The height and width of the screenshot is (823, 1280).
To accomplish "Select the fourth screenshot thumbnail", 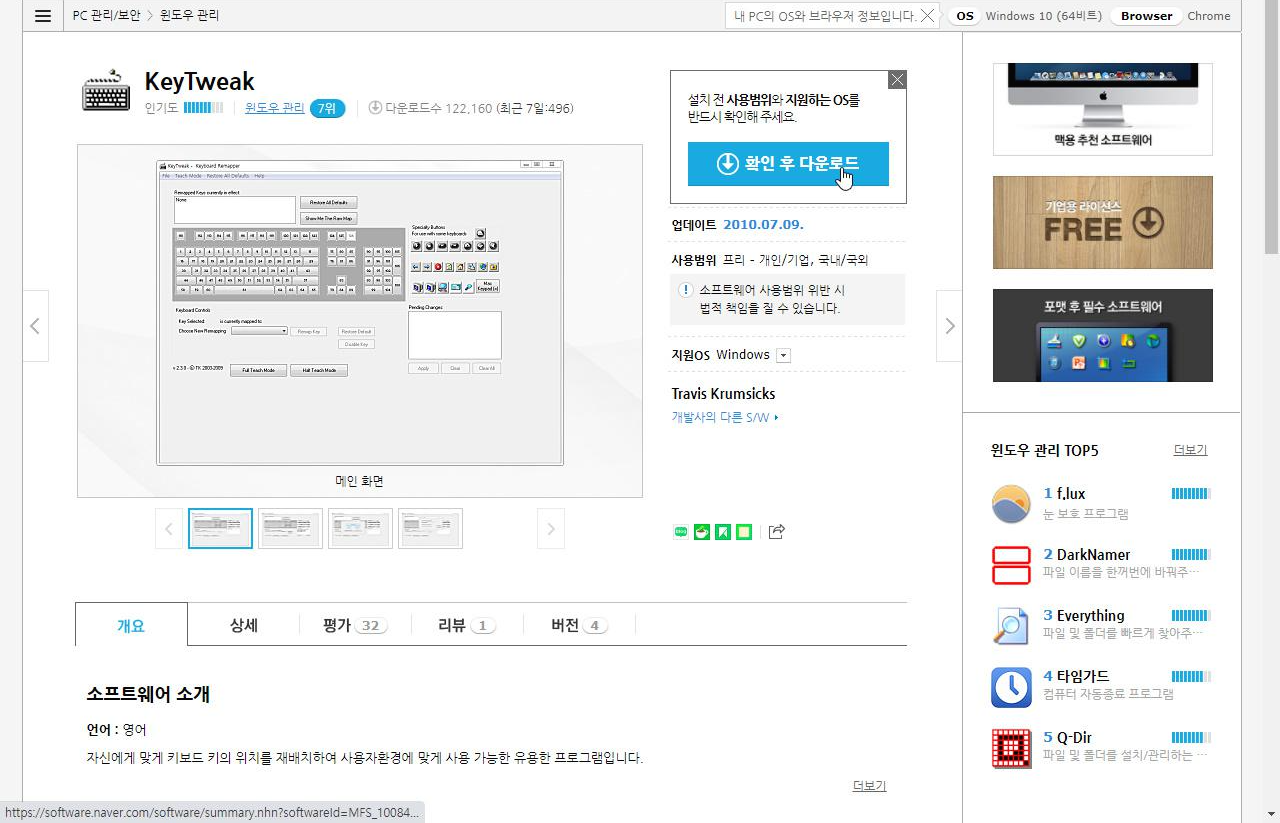I will pyautogui.click(x=430, y=528).
